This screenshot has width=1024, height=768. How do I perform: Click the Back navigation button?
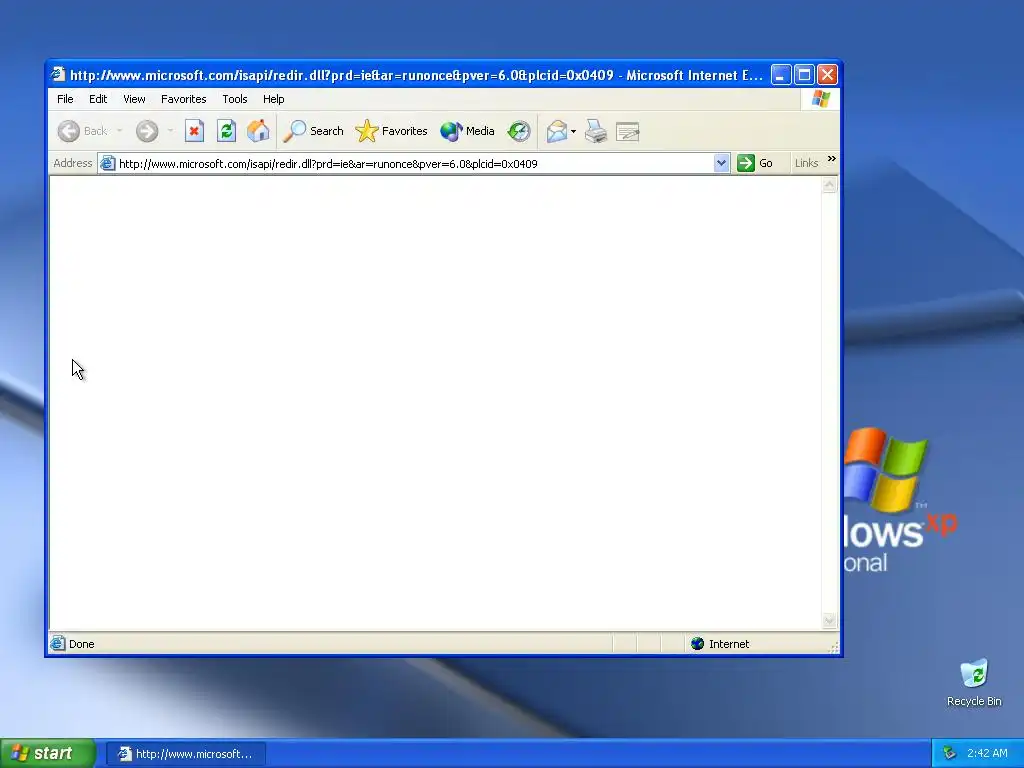point(82,131)
